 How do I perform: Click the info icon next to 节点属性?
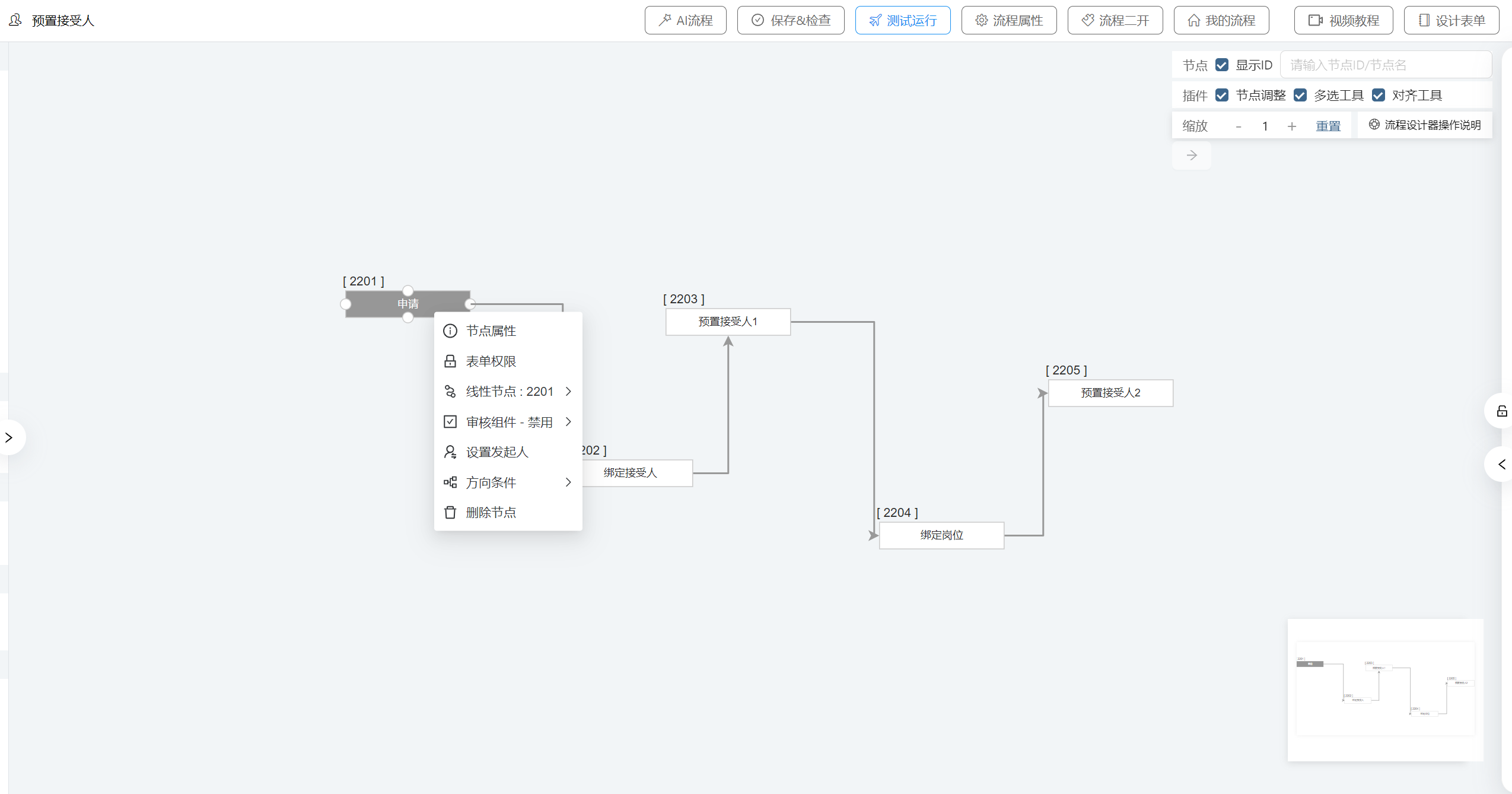point(450,331)
